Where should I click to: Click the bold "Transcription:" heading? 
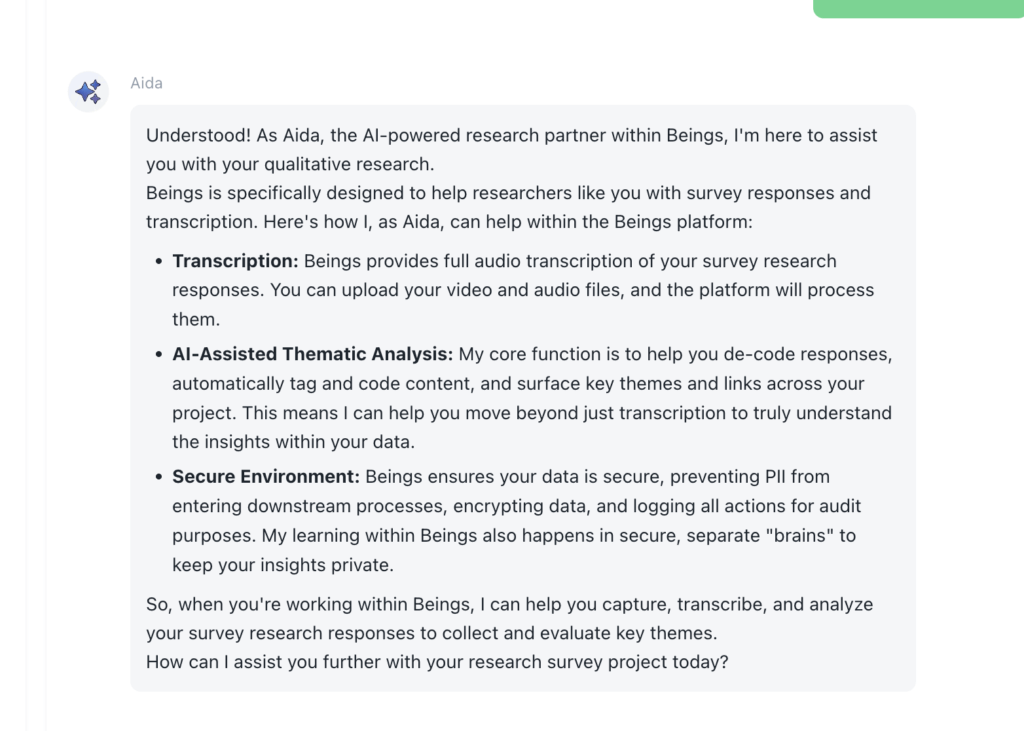234,261
